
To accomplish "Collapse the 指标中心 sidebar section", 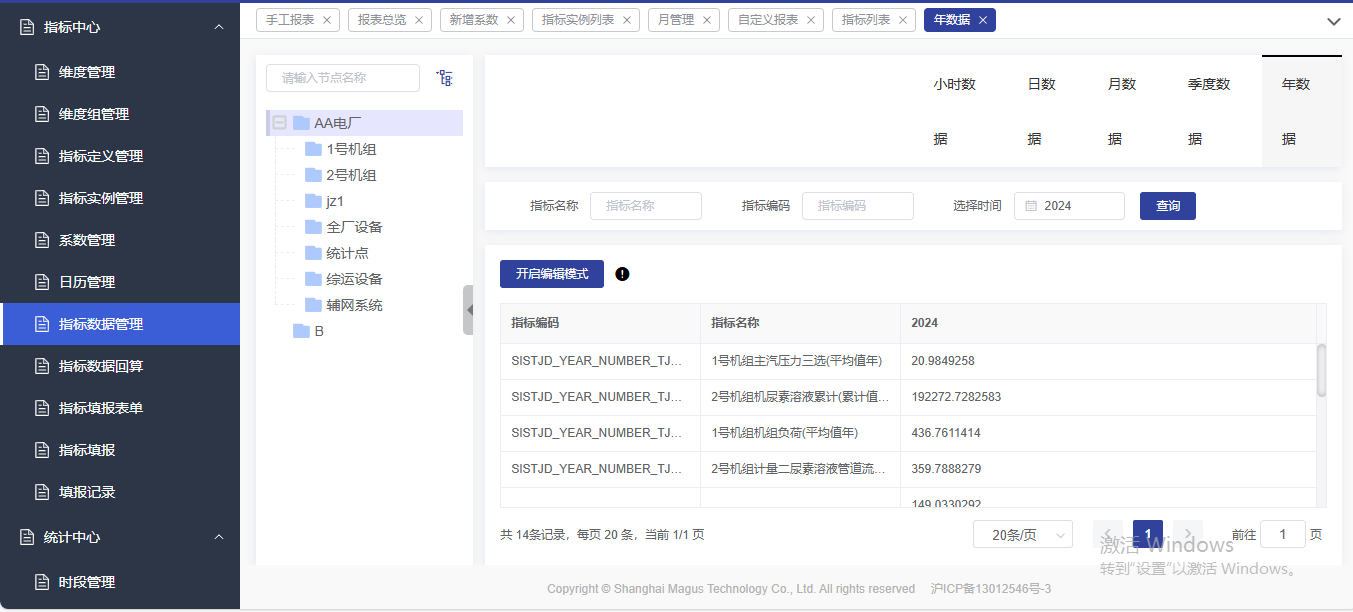I will click(219, 27).
